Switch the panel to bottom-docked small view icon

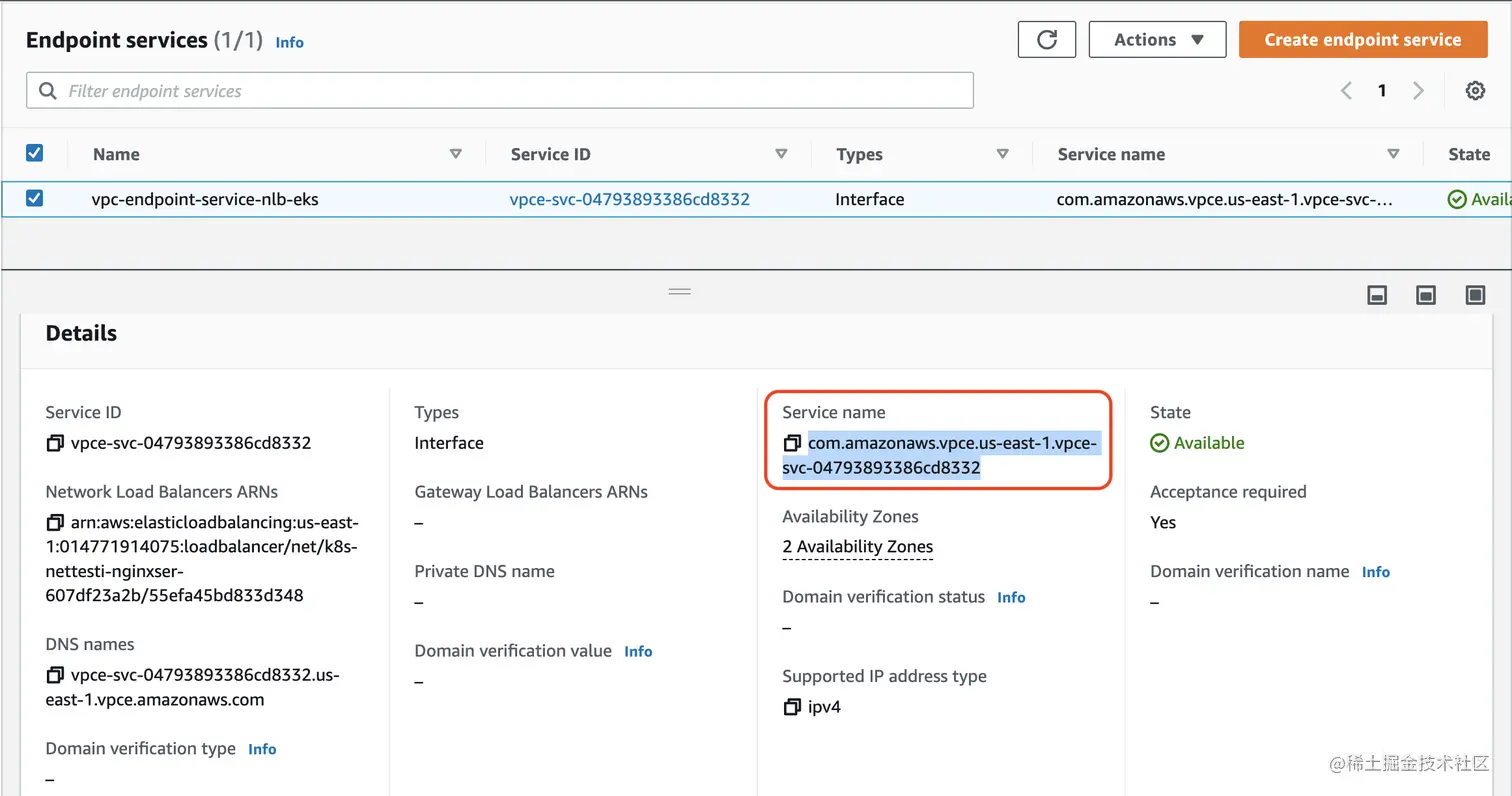click(x=1377, y=295)
